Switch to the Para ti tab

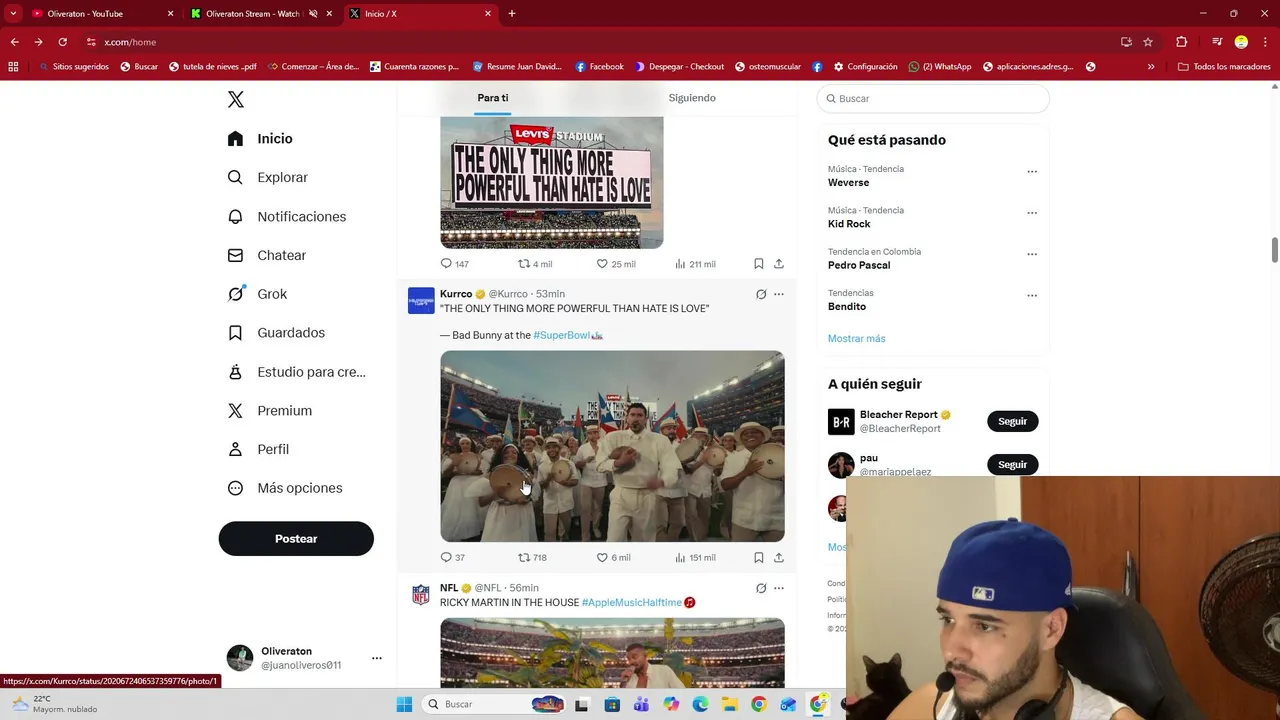pos(492,98)
